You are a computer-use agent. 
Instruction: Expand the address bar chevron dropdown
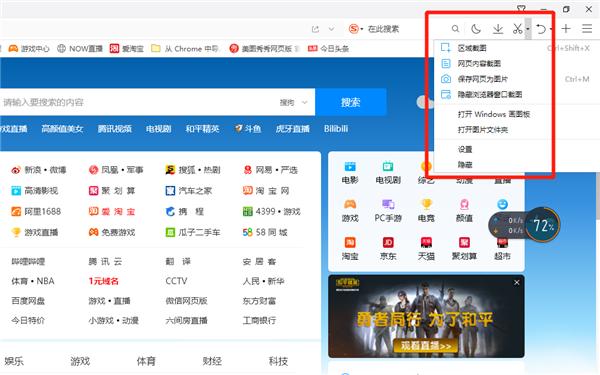click(331, 29)
